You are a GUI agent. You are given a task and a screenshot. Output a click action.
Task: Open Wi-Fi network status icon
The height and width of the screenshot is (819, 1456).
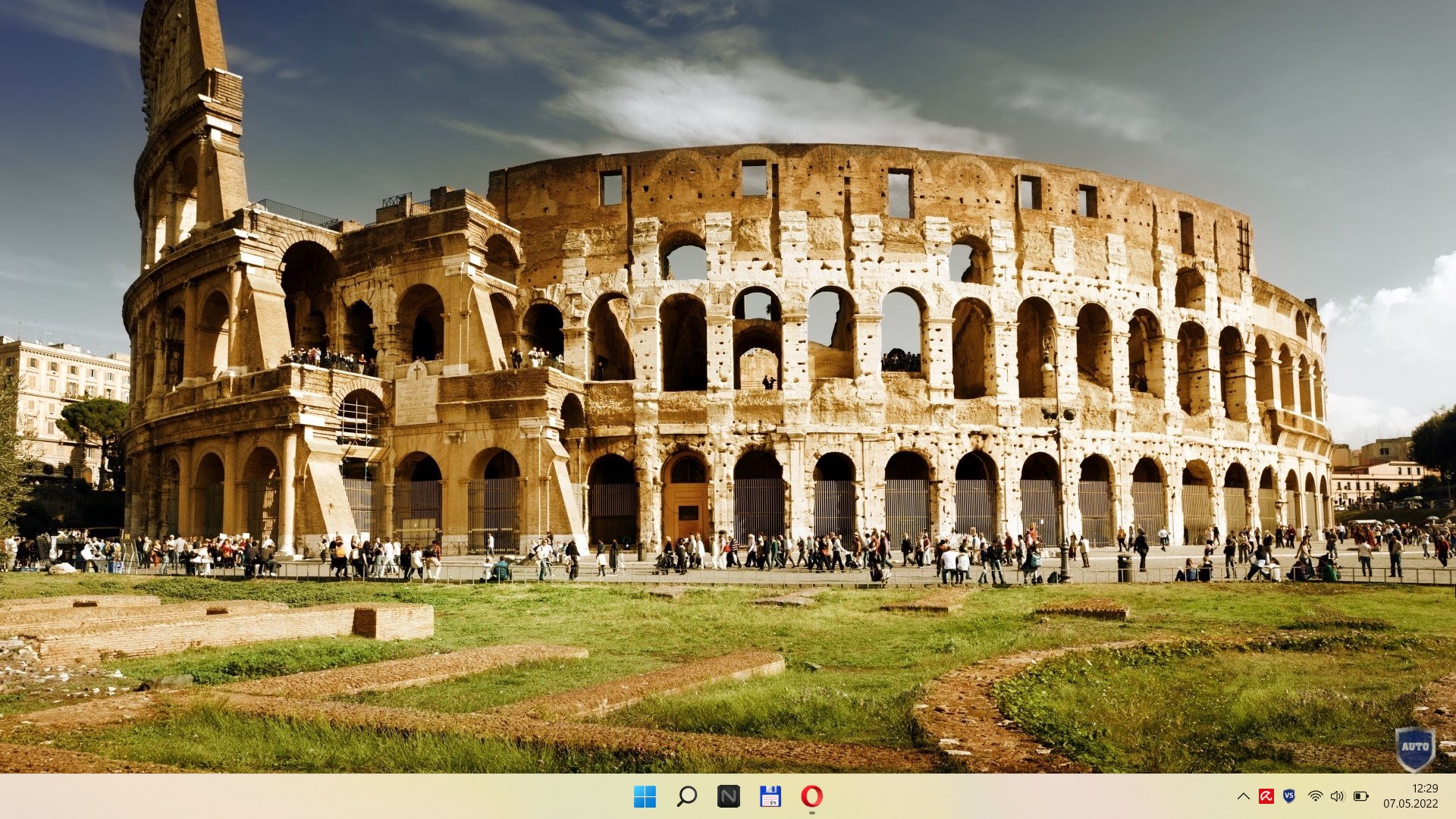pos(1315,796)
